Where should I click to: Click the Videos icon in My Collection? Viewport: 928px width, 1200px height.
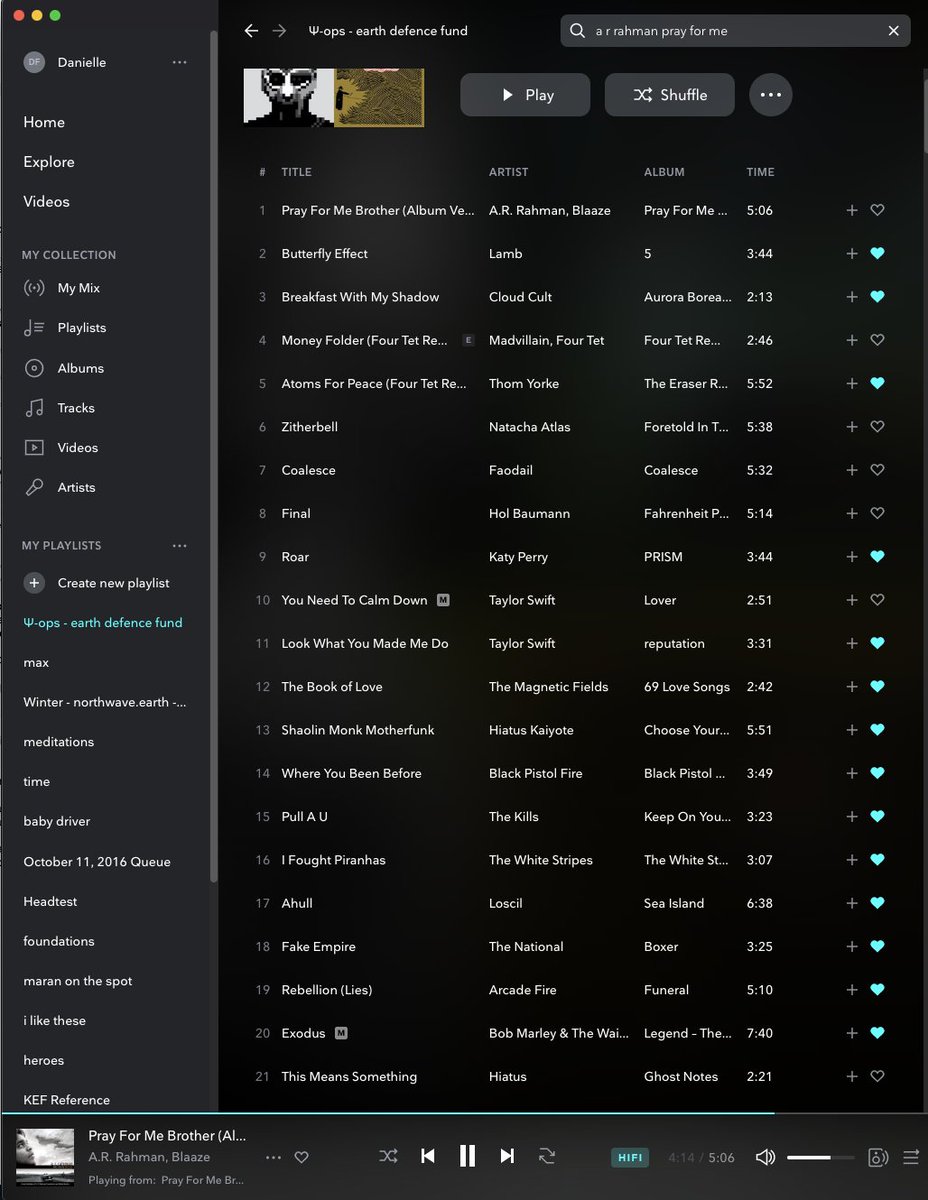[x=34, y=448]
